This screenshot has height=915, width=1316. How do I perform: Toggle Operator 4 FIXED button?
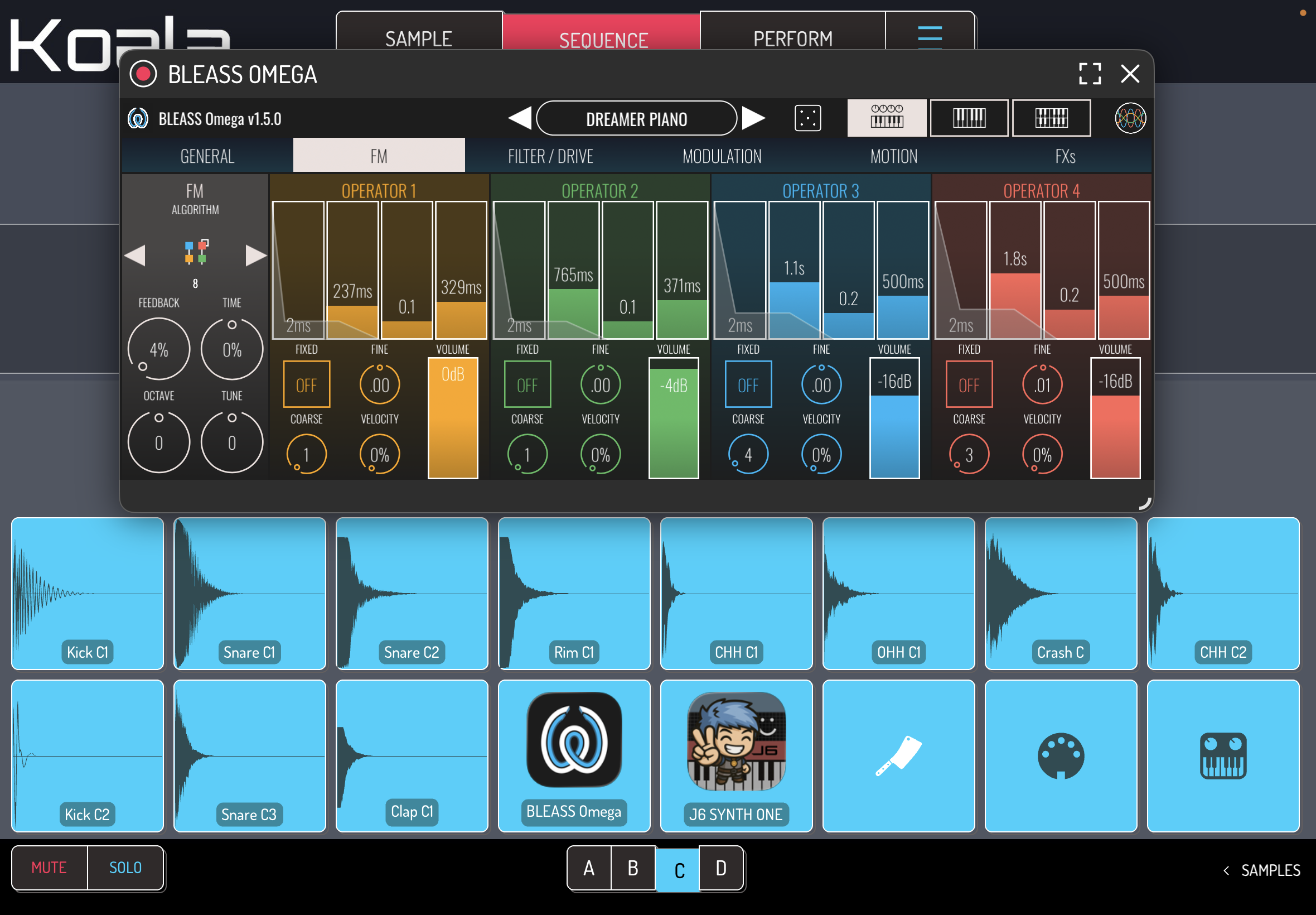pyautogui.click(x=969, y=384)
